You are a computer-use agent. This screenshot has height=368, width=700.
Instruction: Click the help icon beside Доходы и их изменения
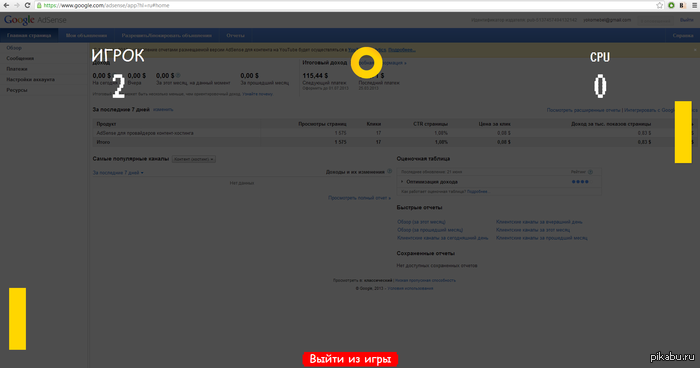(389, 171)
